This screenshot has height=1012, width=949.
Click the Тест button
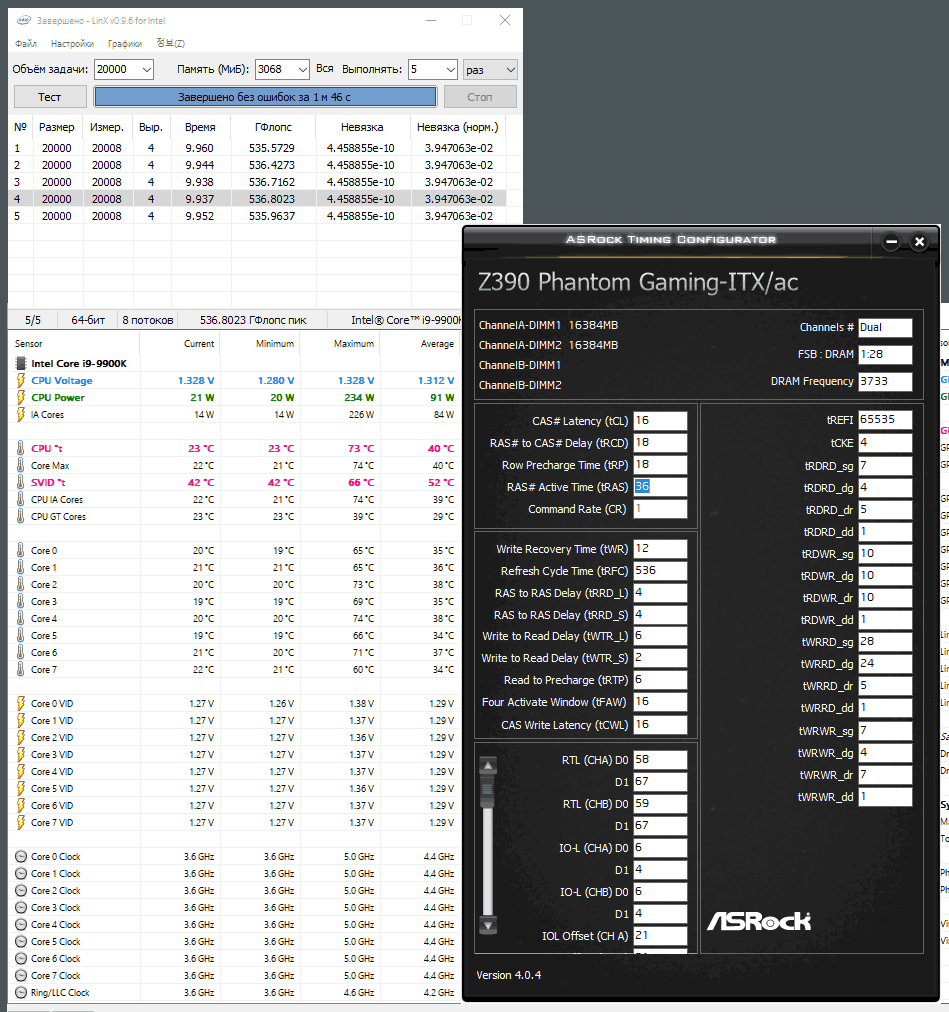tap(50, 97)
